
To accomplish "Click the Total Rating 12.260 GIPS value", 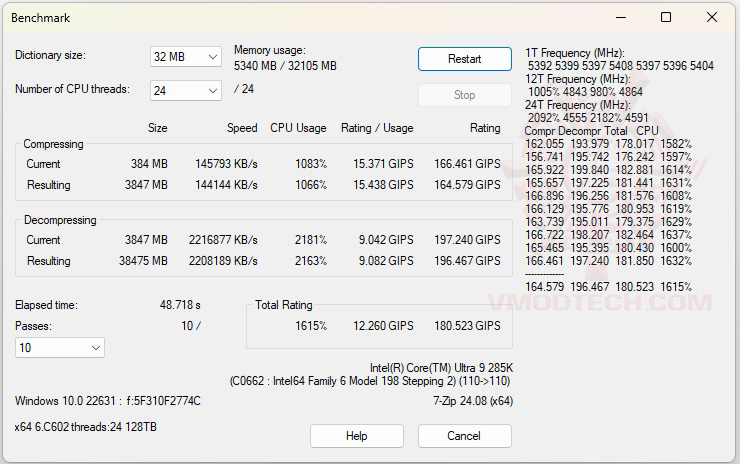I will pos(383,326).
